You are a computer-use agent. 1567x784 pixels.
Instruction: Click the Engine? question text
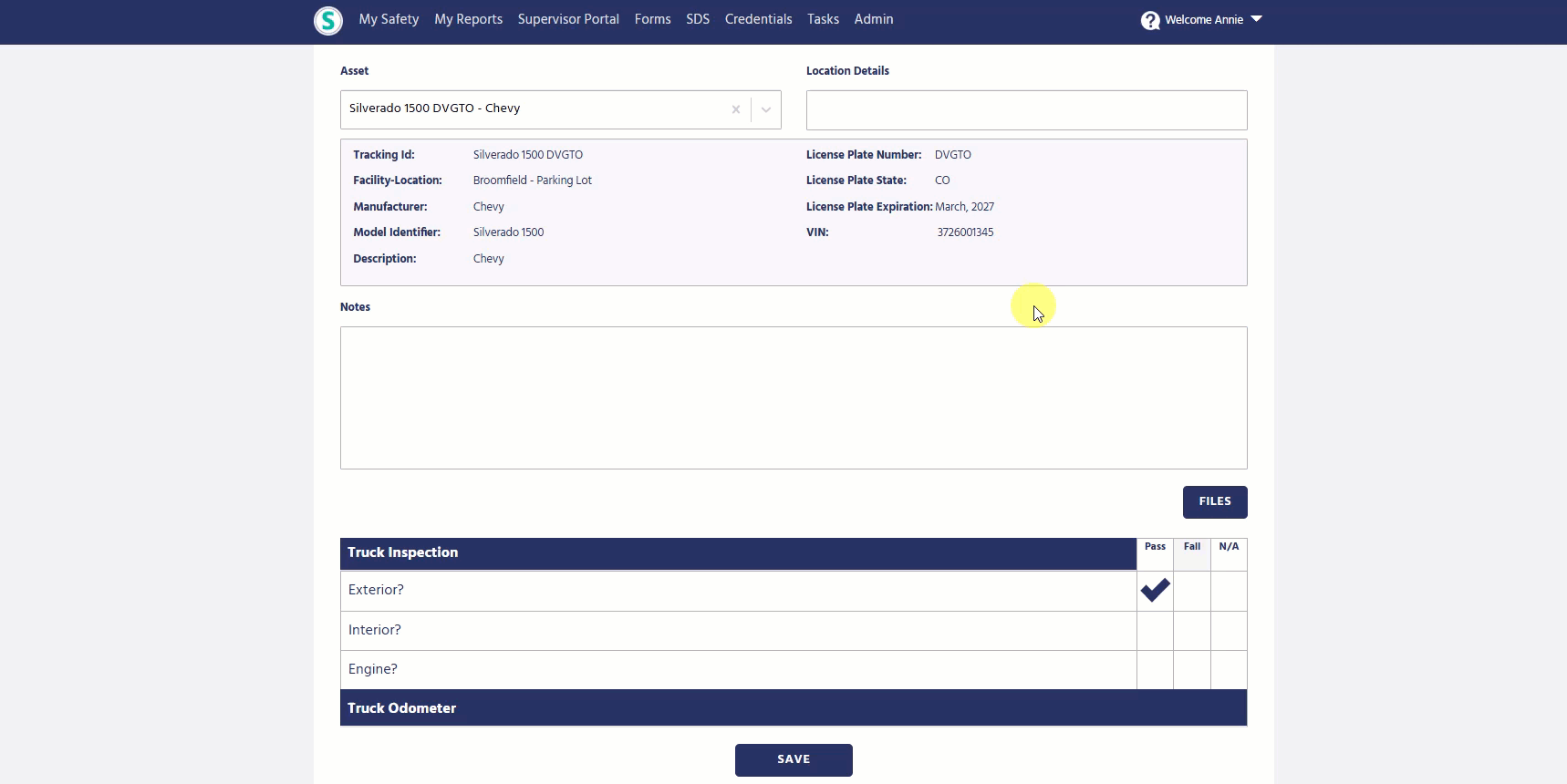pos(372,670)
